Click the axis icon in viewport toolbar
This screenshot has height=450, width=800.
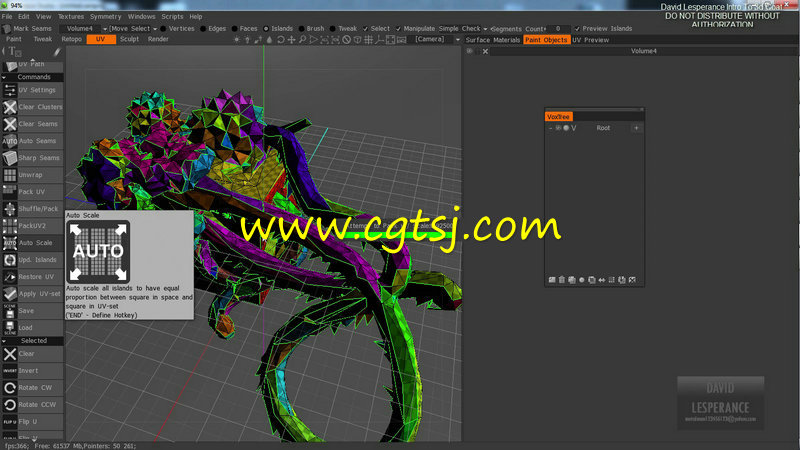click(x=379, y=39)
